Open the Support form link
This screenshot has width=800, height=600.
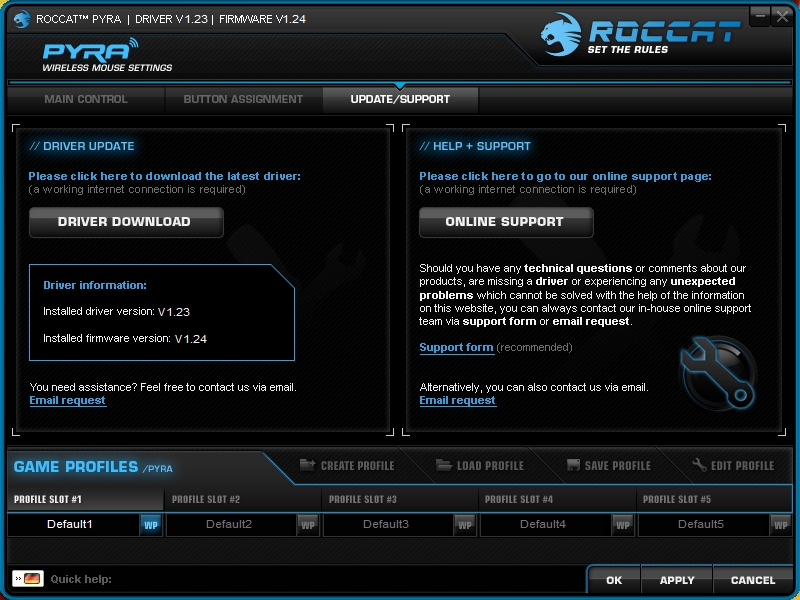click(x=456, y=347)
